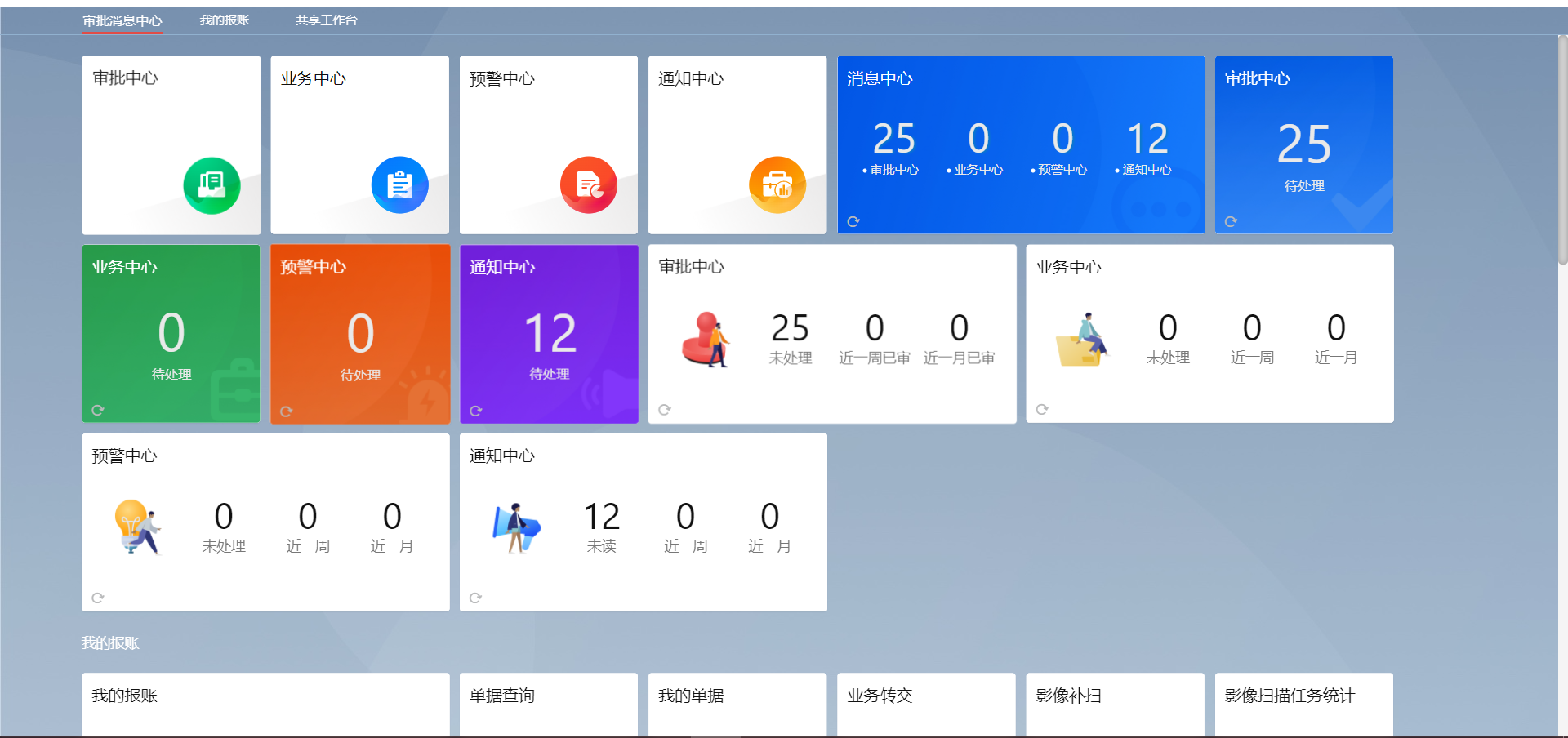Open the 我的报账 card

click(265, 705)
